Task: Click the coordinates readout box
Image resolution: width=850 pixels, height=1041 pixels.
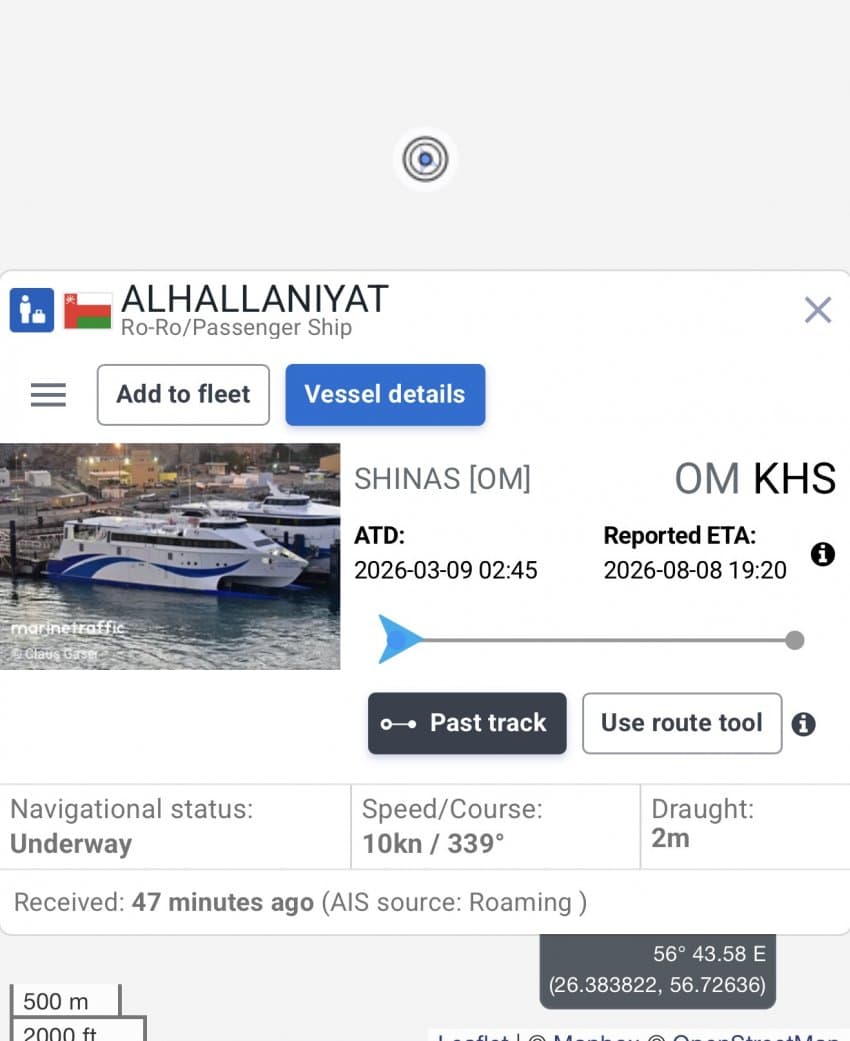Action: click(x=657, y=972)
